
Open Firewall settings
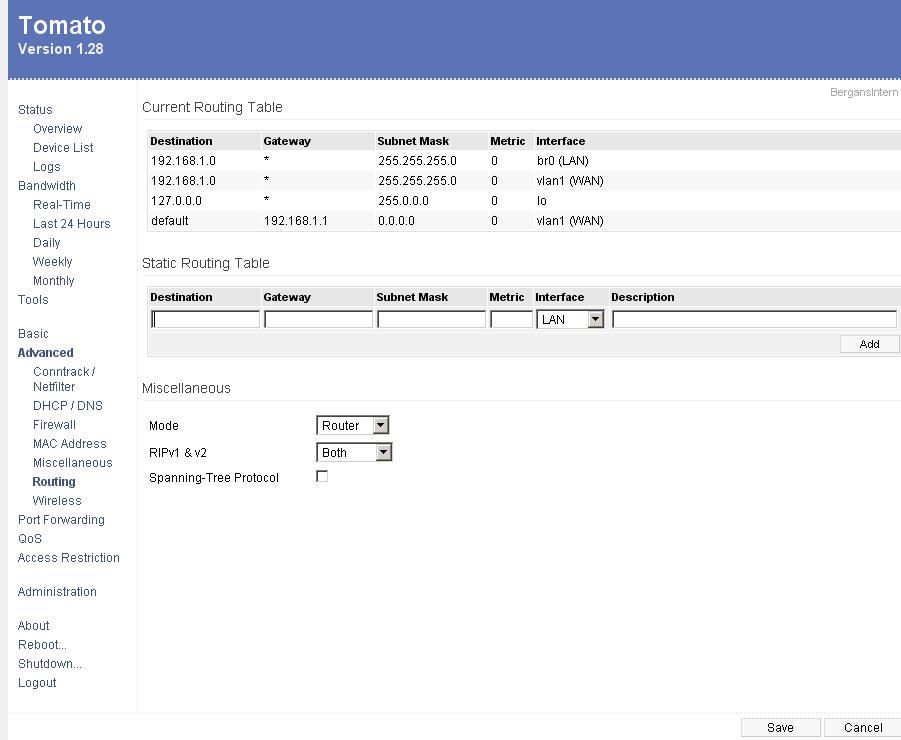coord(54,425)
